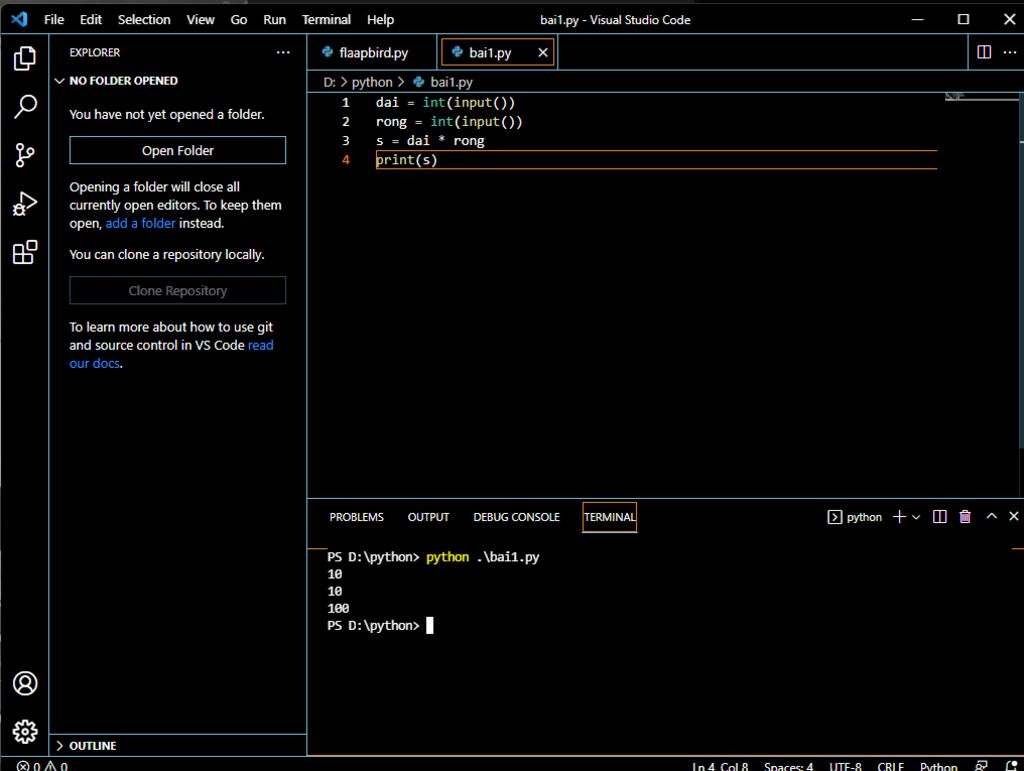Switch to the OUTPUT panel tab
Viewport: 1024px width, 771px height.
[428, 517]
